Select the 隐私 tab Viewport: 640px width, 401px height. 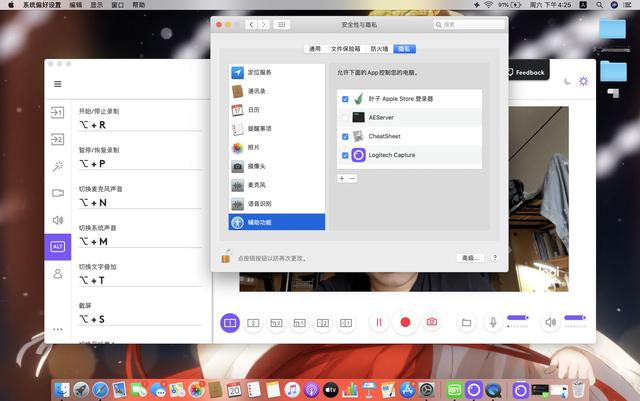[404, 49]
